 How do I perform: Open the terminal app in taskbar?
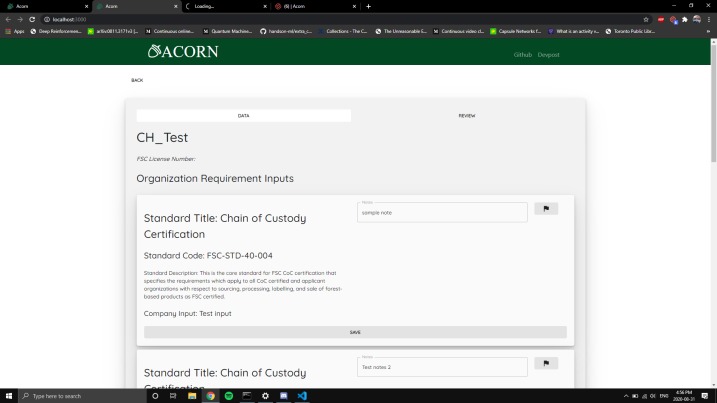pos(247,396)
